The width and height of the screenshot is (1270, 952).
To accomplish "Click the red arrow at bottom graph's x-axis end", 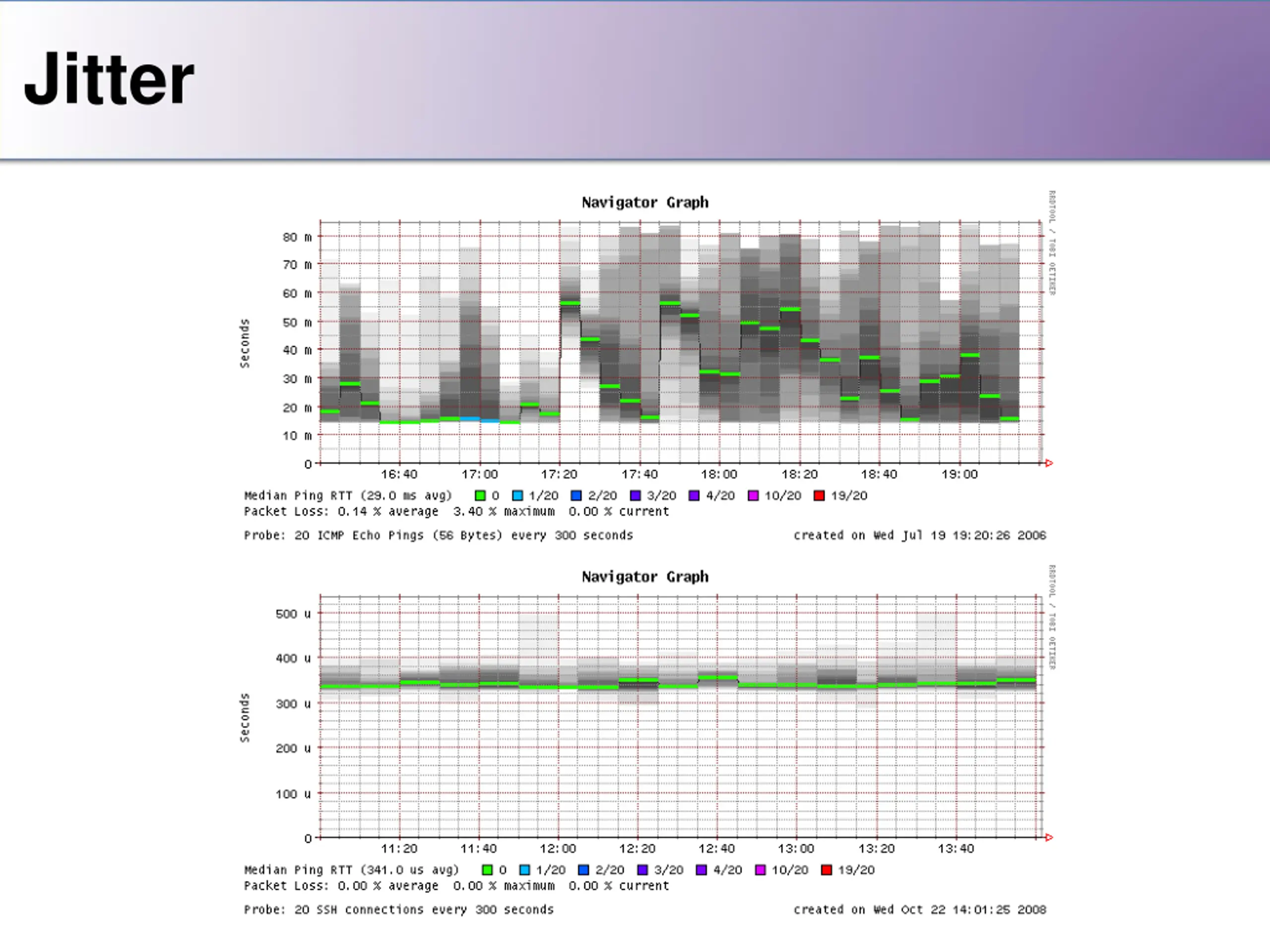I will coord(1049,838).
